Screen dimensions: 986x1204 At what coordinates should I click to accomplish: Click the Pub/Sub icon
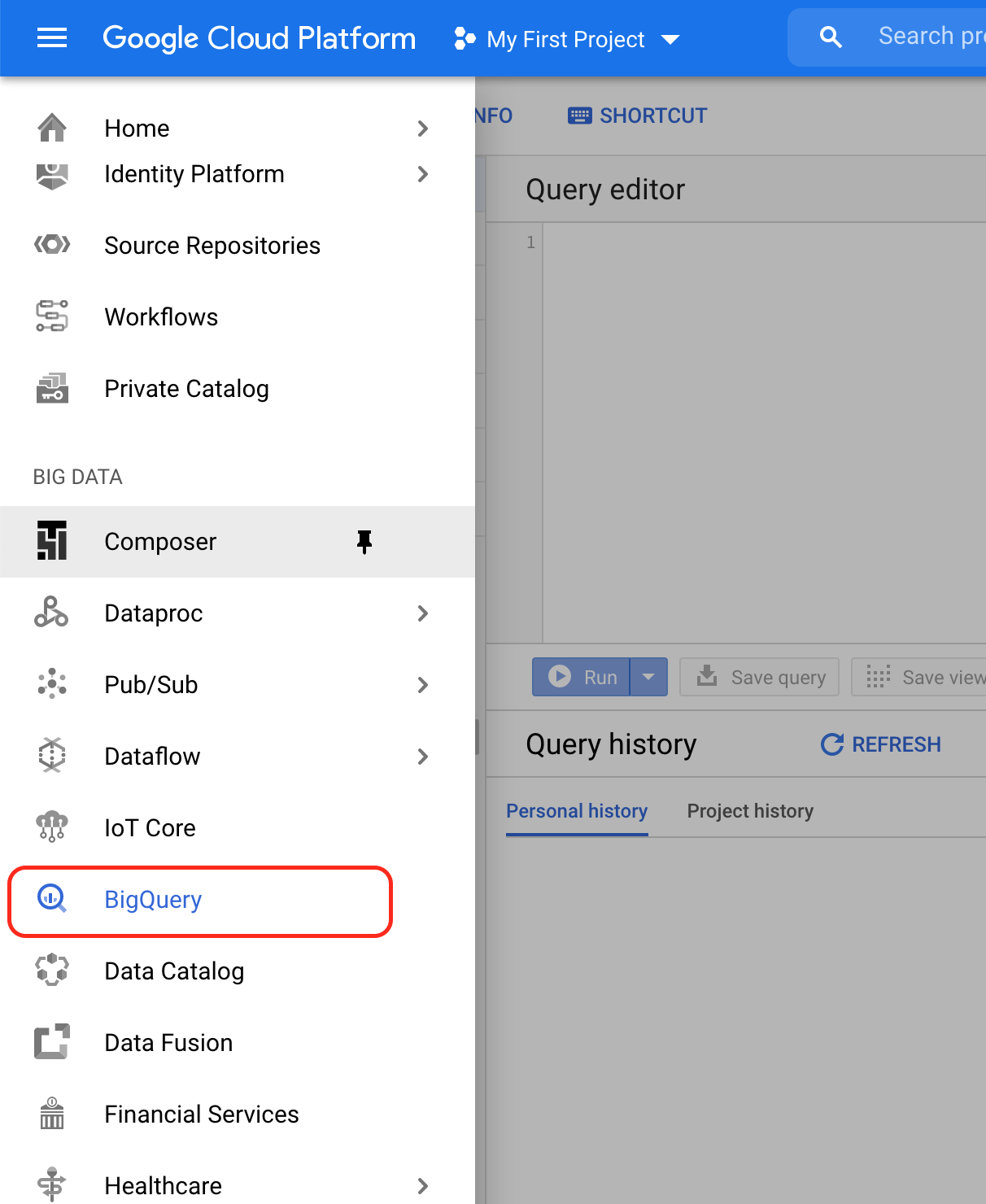click(52, 684)
